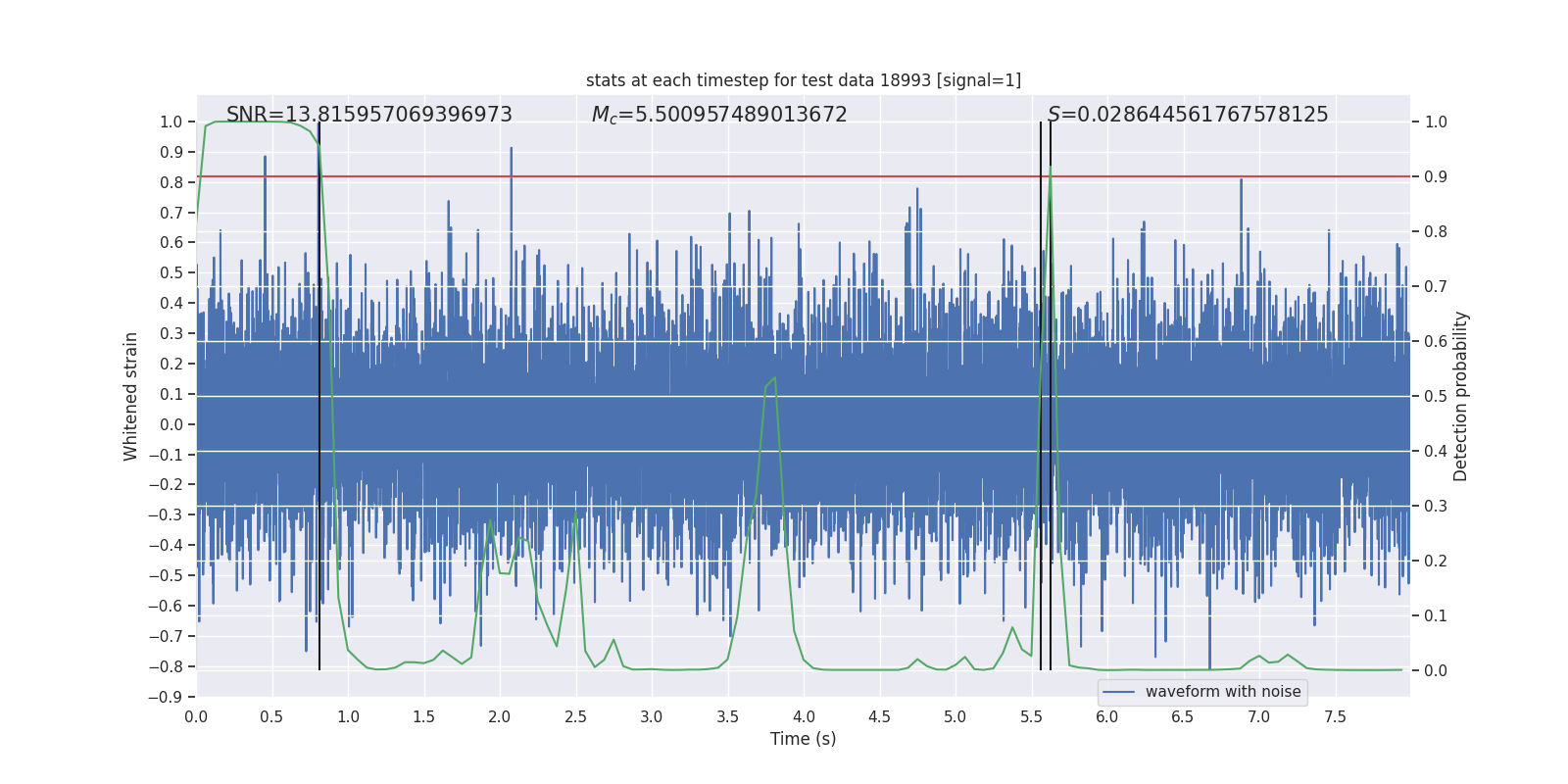
Task: Click the green probability peak near 3.8 seconds
Action: pos(772,380)
